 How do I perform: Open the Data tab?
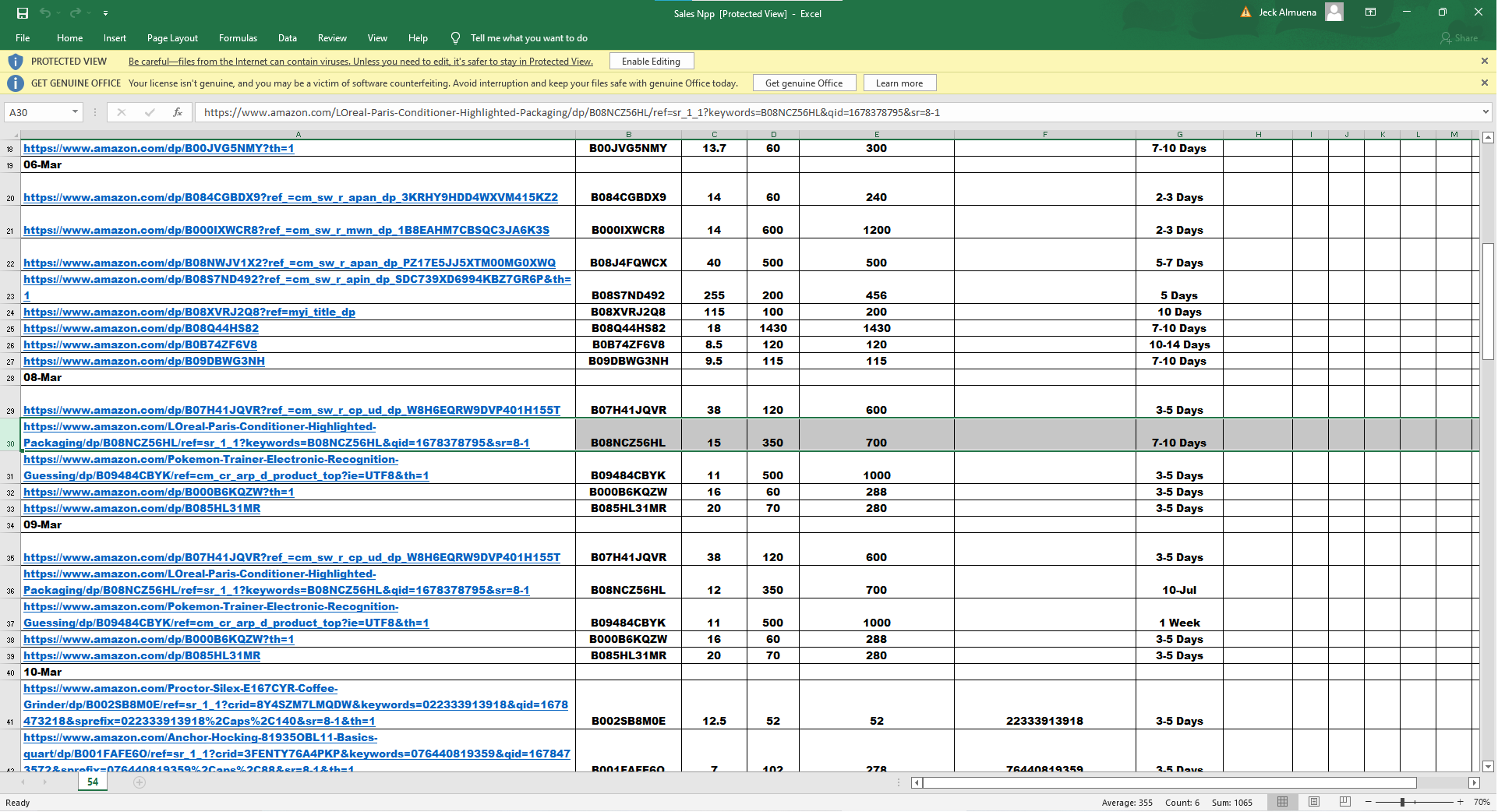coord(288,38)
